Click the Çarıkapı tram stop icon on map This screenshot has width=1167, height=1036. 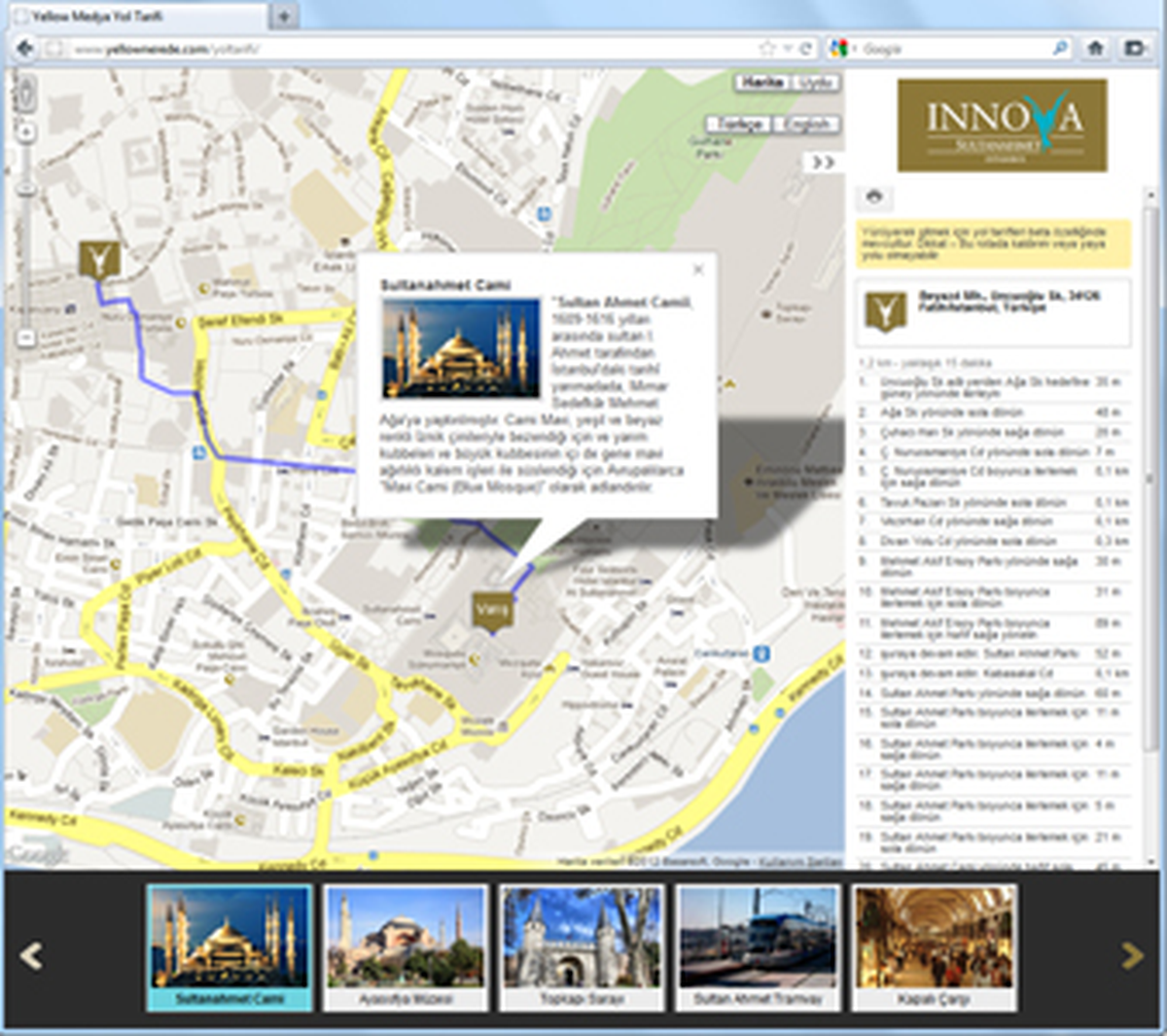point(763,653)
